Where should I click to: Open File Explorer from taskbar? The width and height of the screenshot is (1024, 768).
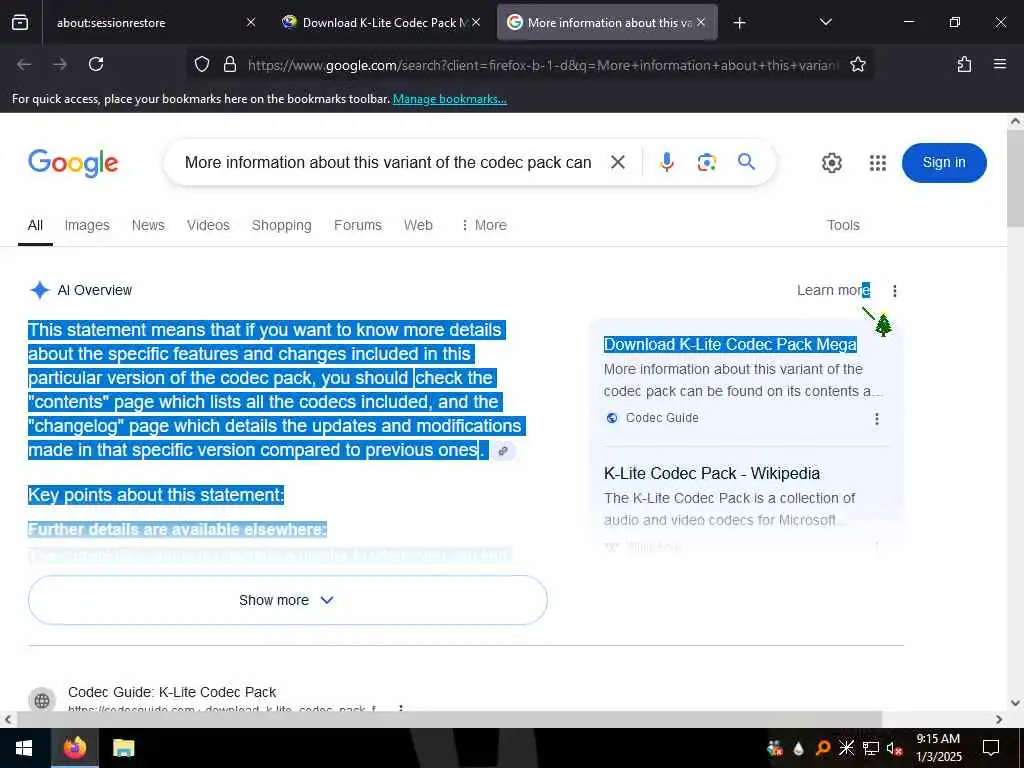(x=123, y=748)
